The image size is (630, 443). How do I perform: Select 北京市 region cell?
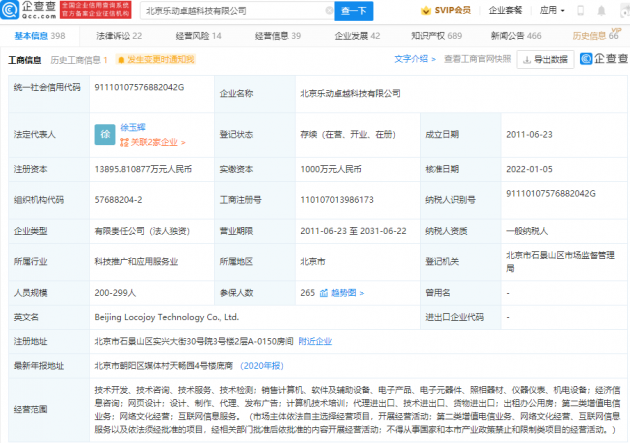313,262
